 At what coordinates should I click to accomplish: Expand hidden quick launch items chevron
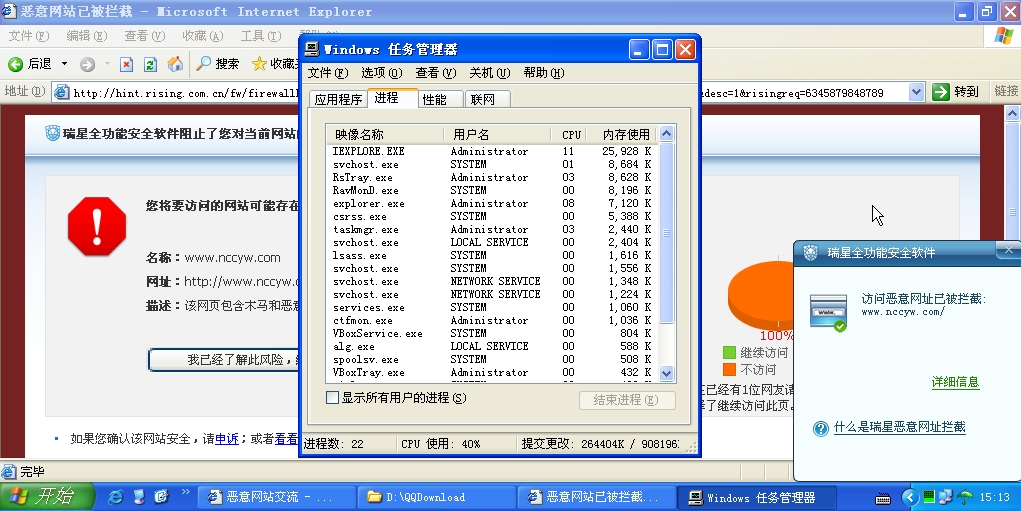[186, 492]
